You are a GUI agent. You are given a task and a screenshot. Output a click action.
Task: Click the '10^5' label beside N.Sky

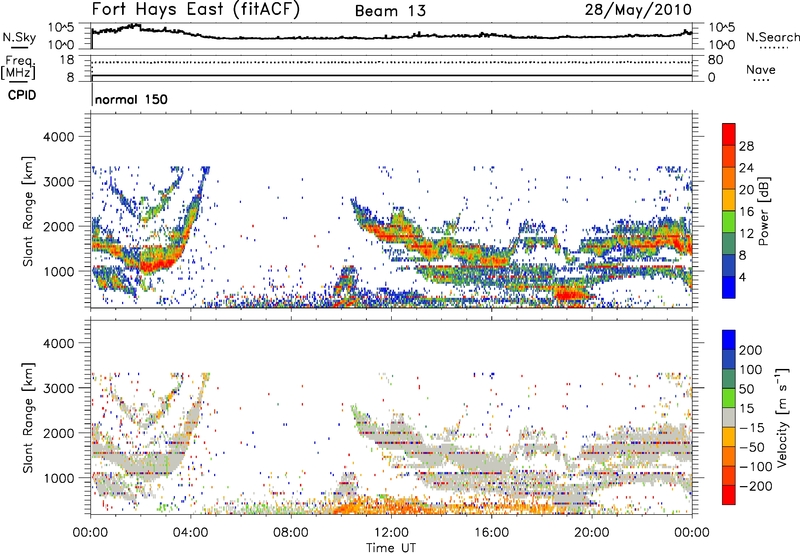click(61, 28)
